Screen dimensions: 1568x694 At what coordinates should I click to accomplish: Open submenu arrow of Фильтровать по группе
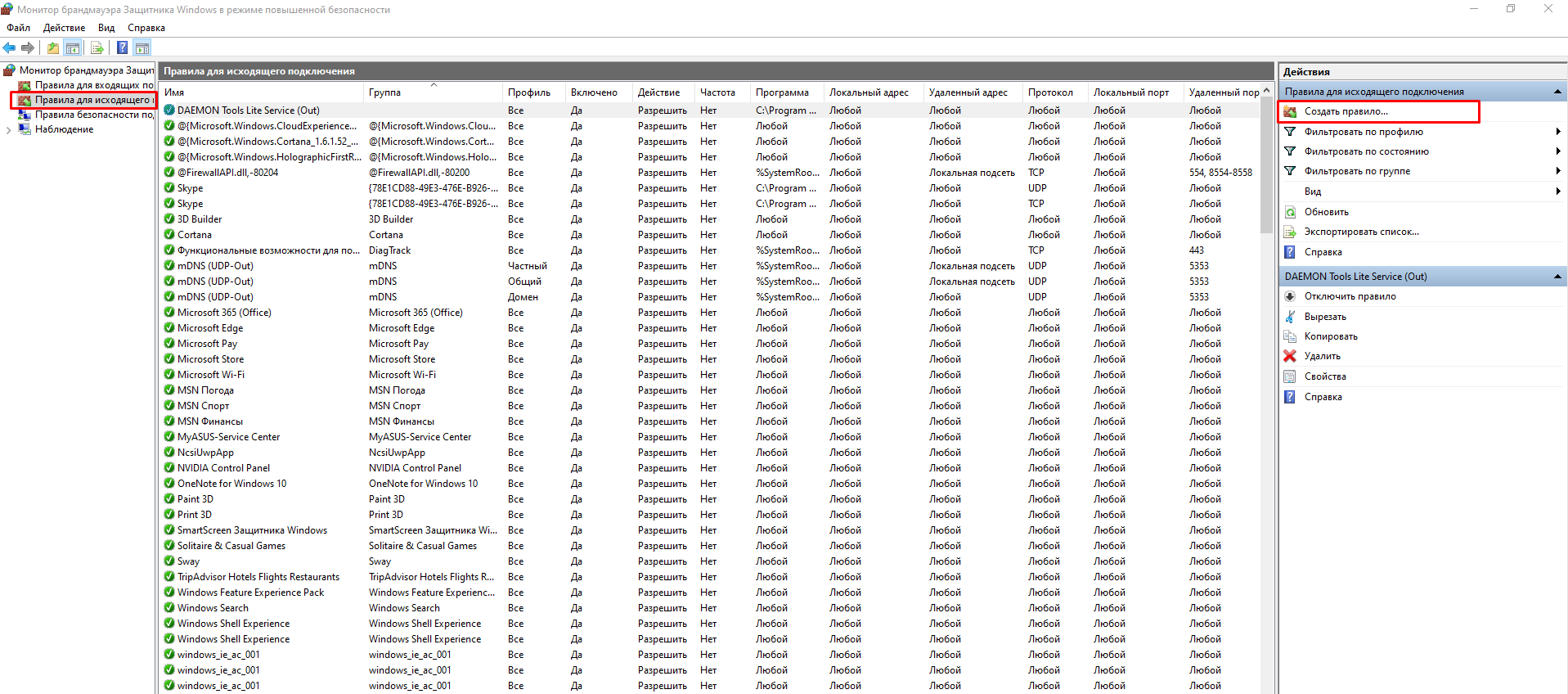click(1558, 171)
